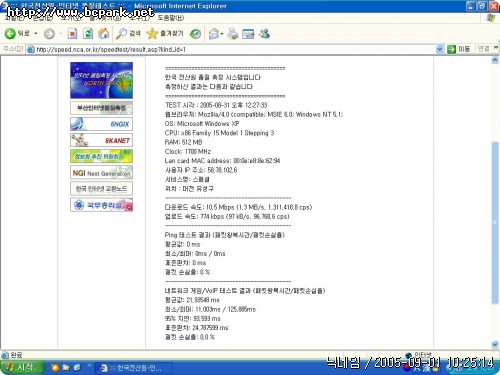Image resolution: width=500 pixels, height=375 pixels.
Task: Open the Back button history dropdown arrow
Action: [36, 34]
